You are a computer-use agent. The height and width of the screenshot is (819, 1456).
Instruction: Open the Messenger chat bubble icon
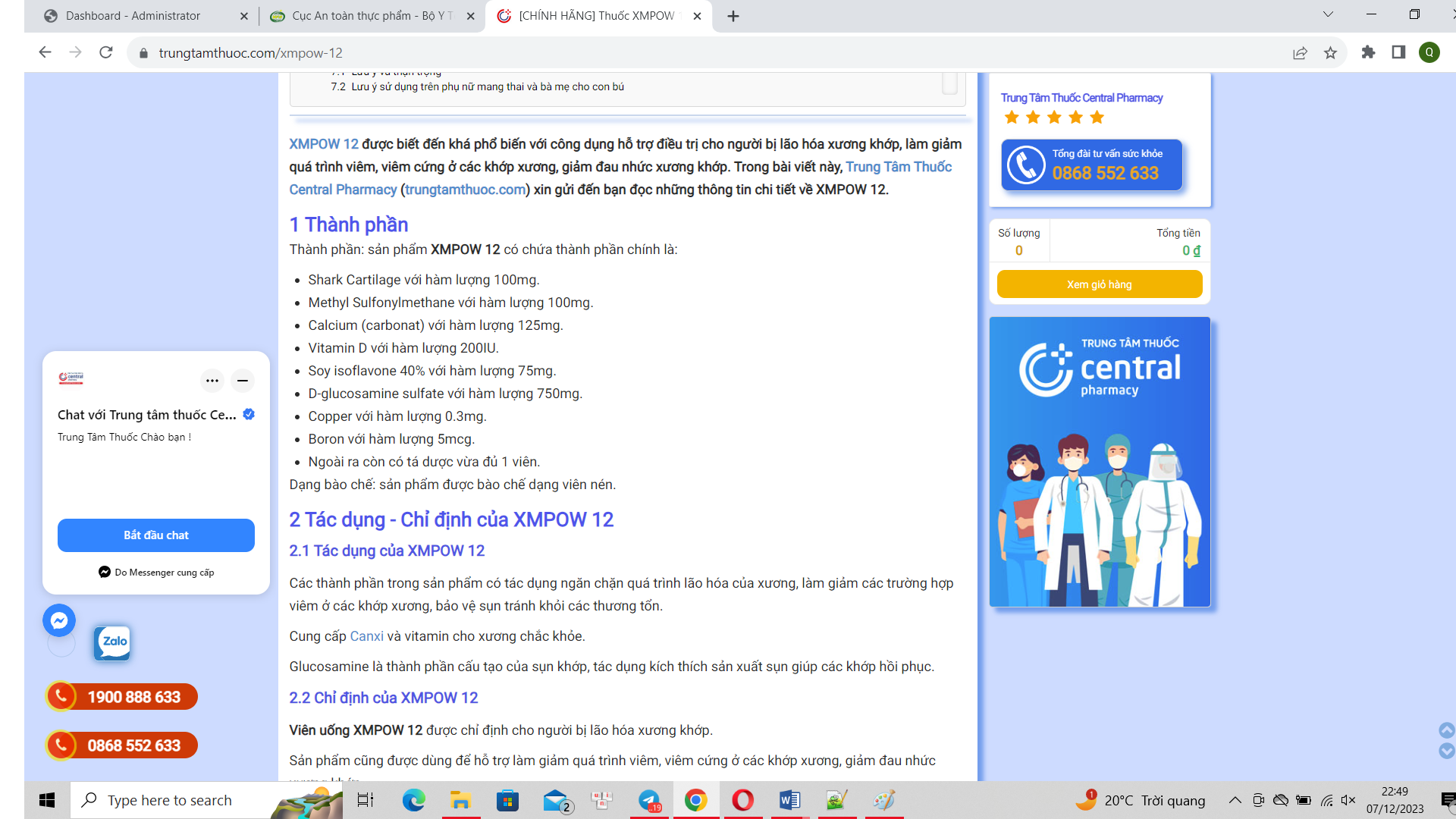click(x=59, y=620)
